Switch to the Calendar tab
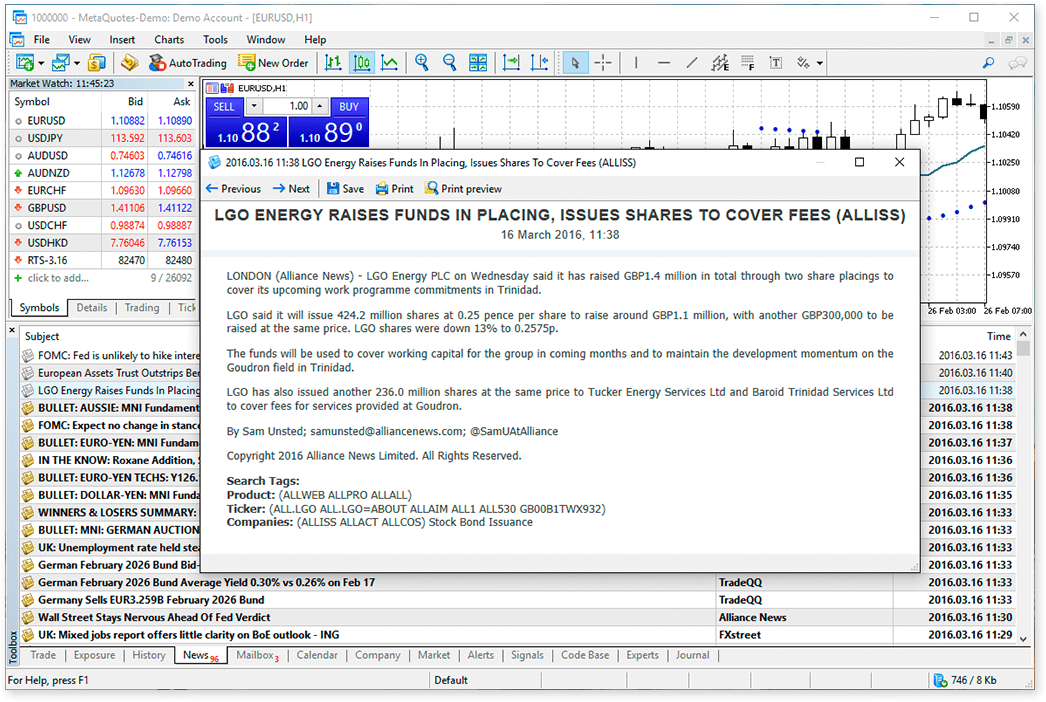 (317, 655)
